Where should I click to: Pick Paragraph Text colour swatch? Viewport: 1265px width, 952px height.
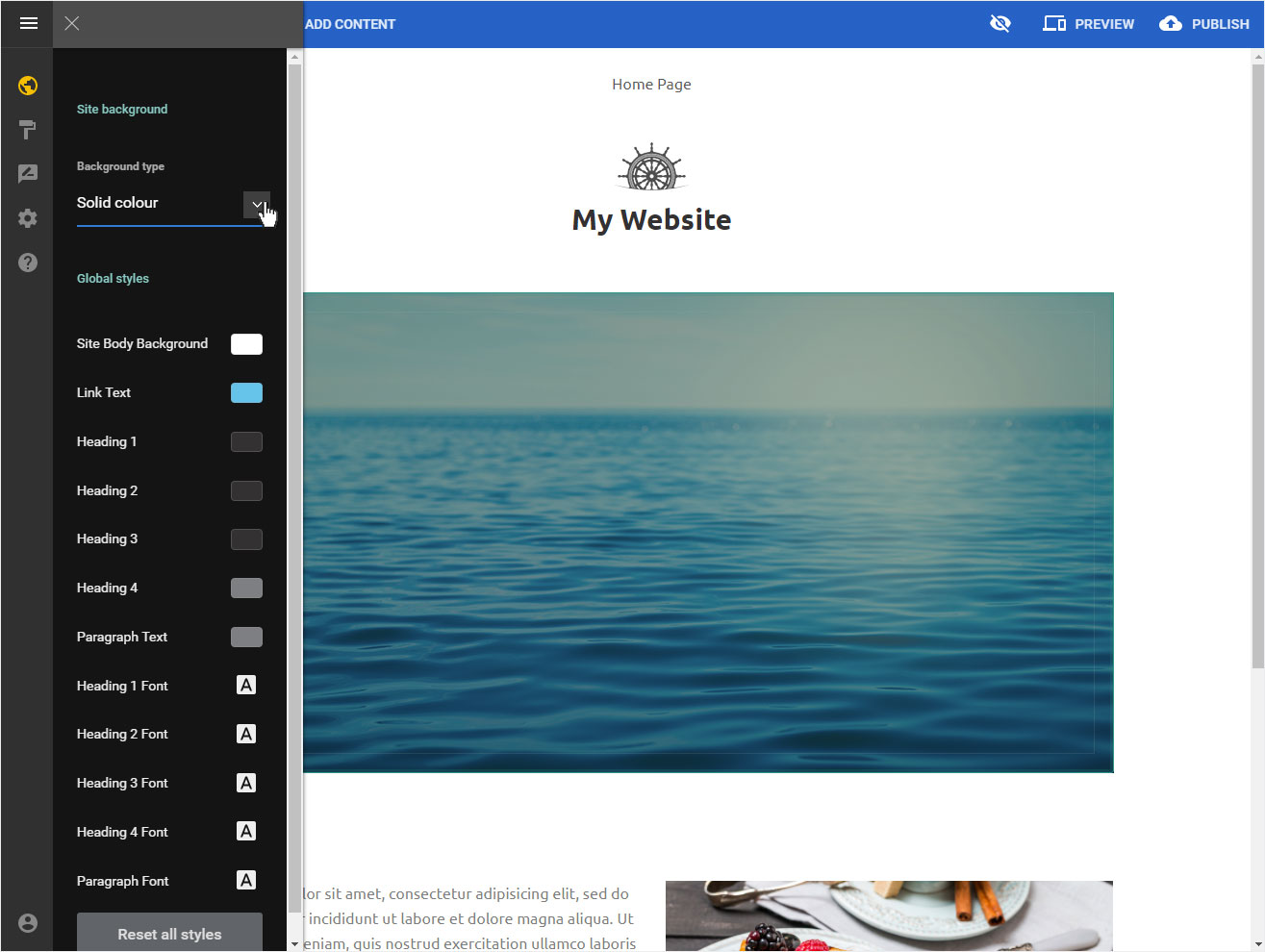(x=246, y=637)
